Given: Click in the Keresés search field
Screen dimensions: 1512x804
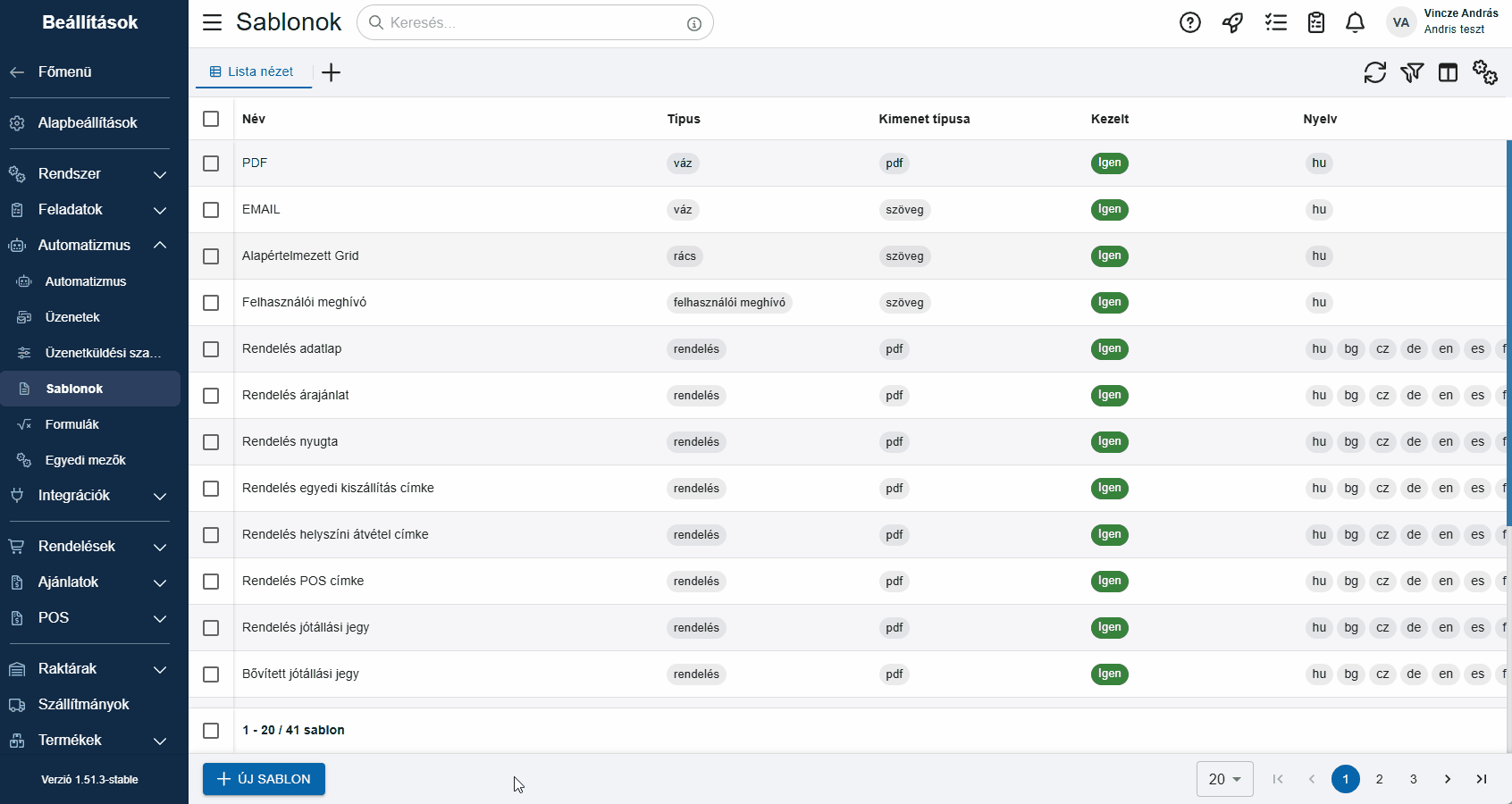Looking at the screenshot, I should click(534, 22).
